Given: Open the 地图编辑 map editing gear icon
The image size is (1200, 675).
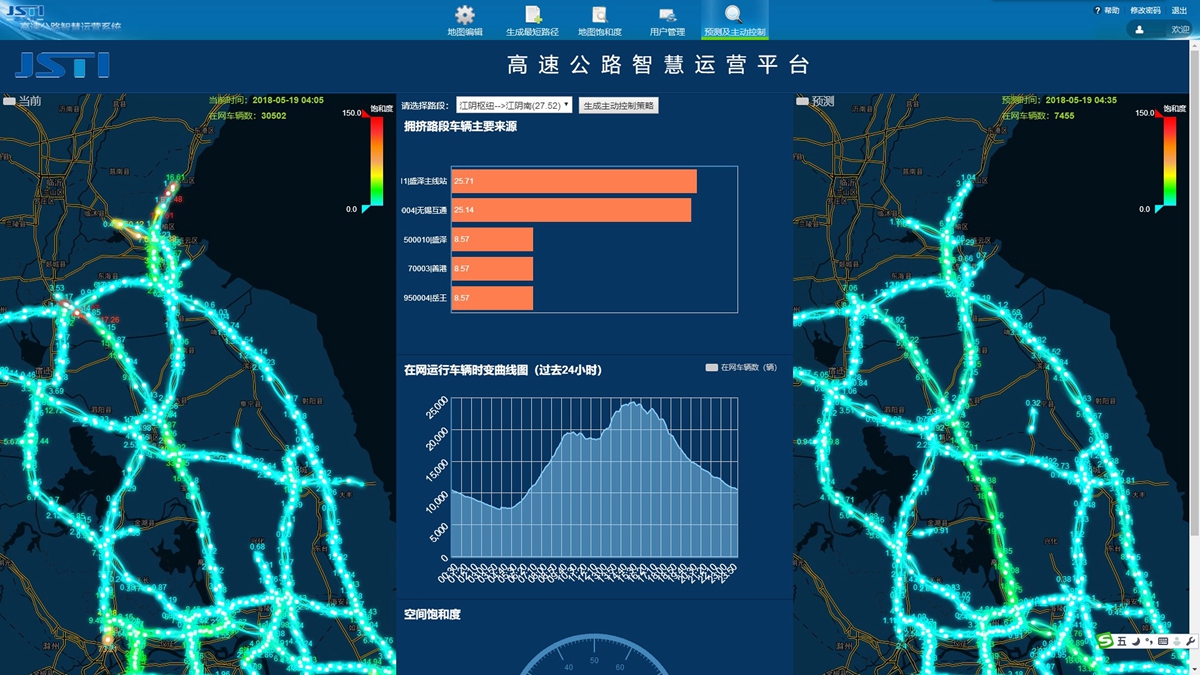Looking at the screenshot, I should [465, 15].
